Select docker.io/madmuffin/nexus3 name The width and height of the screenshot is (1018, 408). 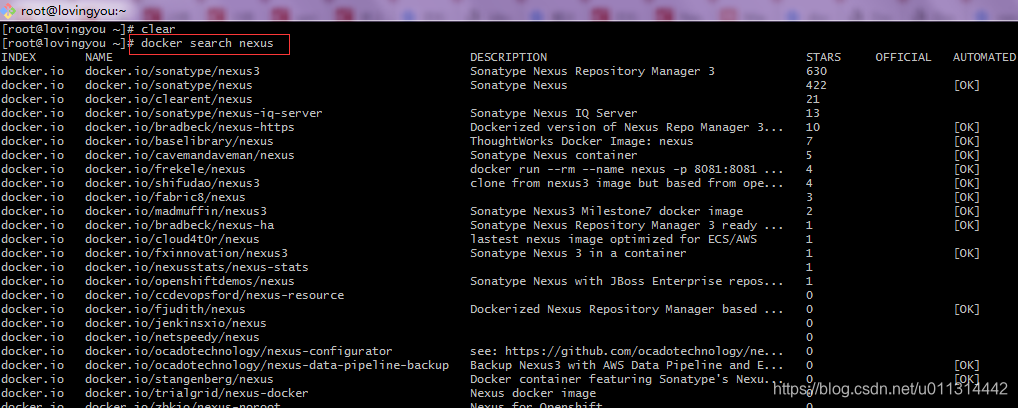[x=176, y=211]
